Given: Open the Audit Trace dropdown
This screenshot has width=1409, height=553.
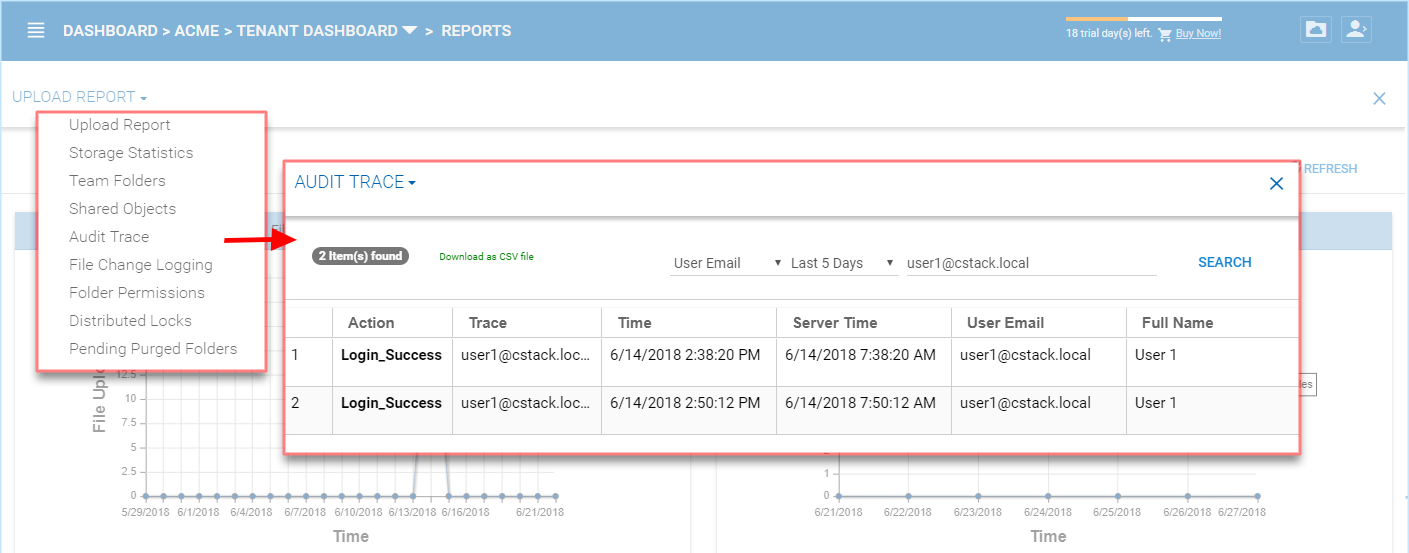Looking at the screenshot, I should coord(355,182).
